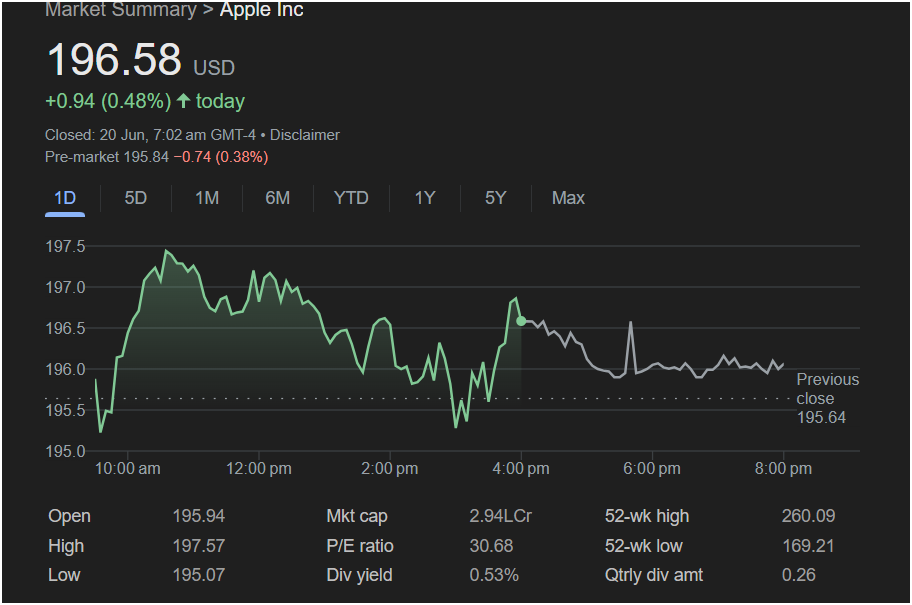Click the 8:00 pm axis label
This screenshot has width=912, height=605.
tap(783, 469)
